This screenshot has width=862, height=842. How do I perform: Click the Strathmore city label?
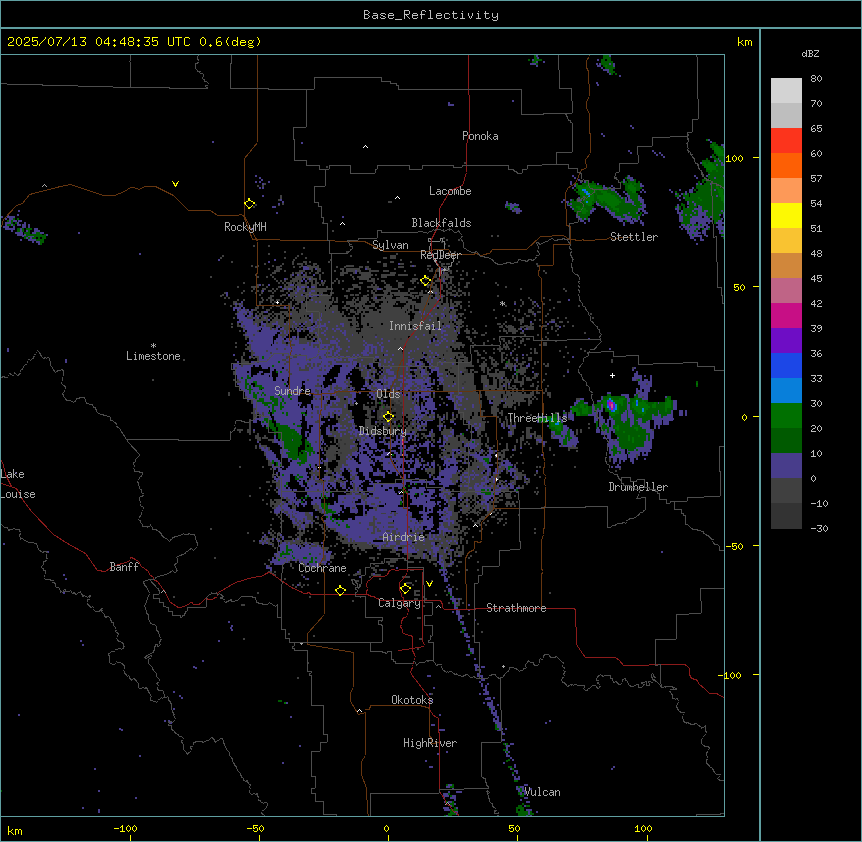click(516, 608)
